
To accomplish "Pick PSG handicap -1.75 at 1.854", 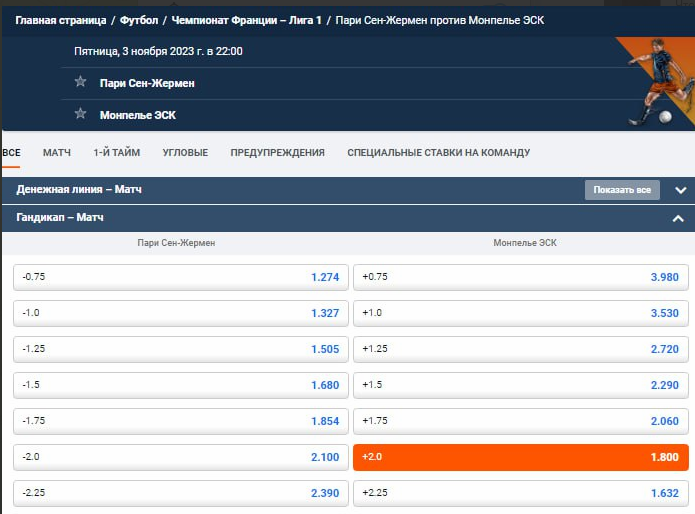I will point(181,421).
